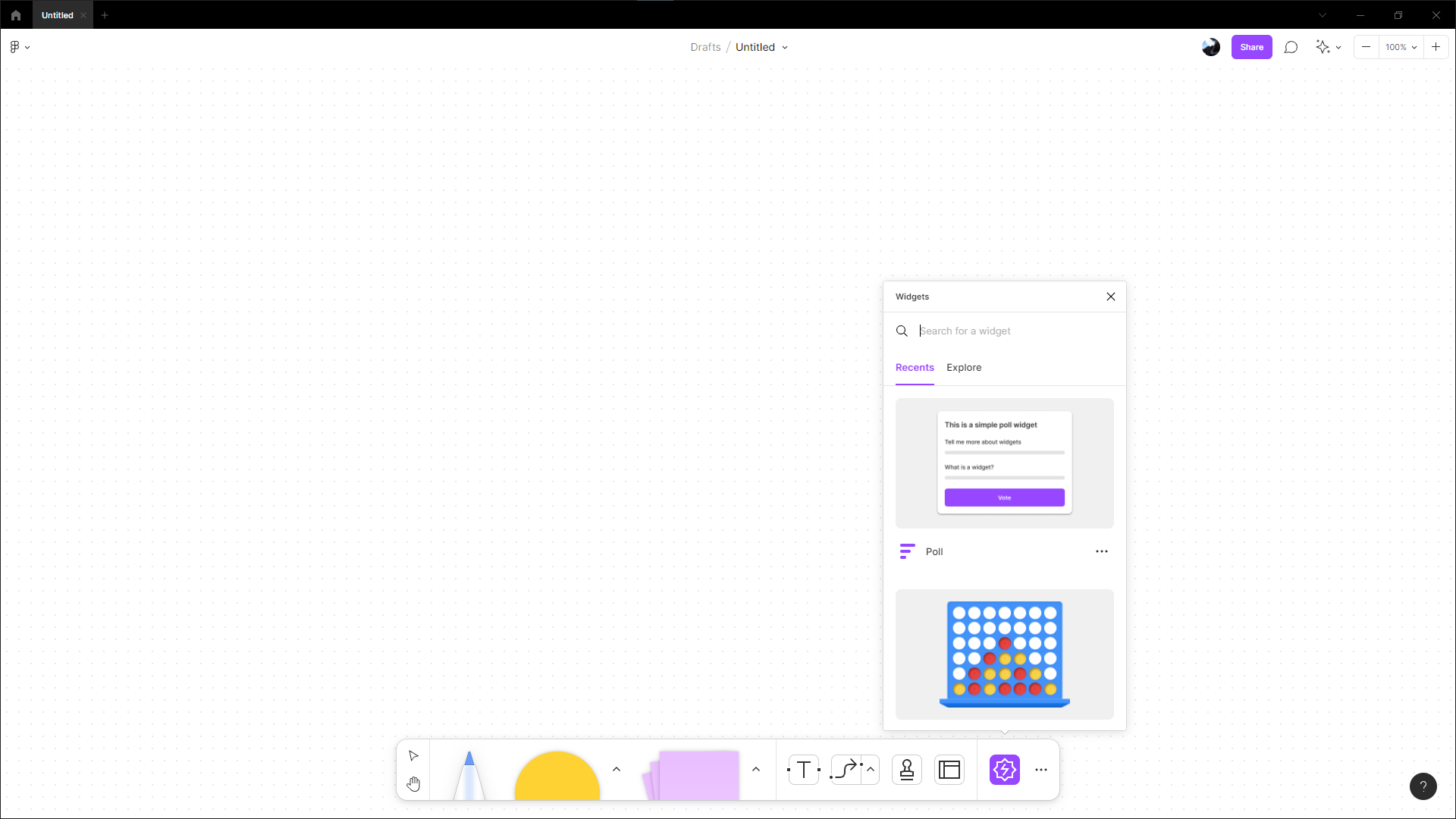Click the Poll widget three-dot menu
Screen dimensions: 1456x819
coord(1101,551)
